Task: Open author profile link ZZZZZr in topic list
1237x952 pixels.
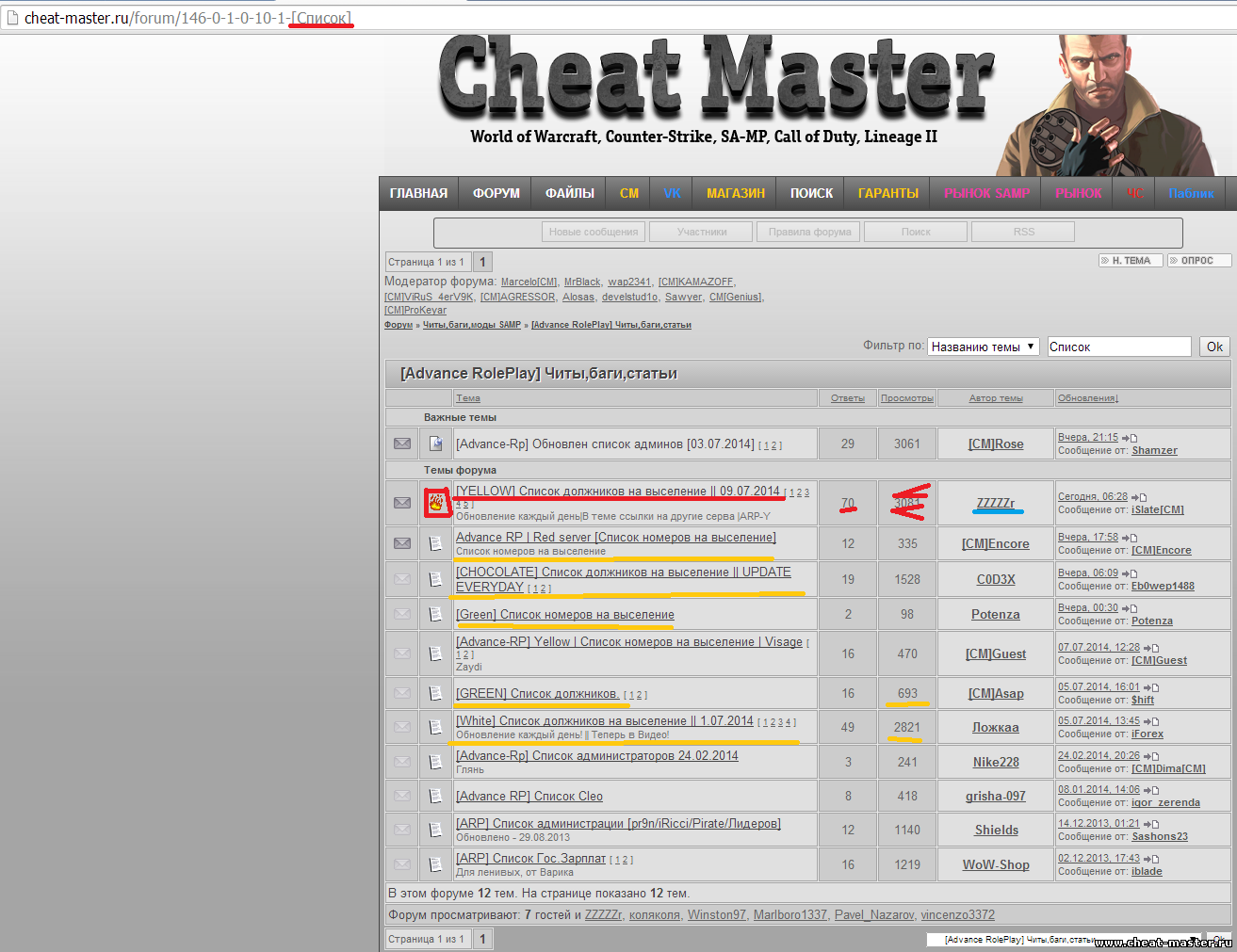Action: point(995,503)
